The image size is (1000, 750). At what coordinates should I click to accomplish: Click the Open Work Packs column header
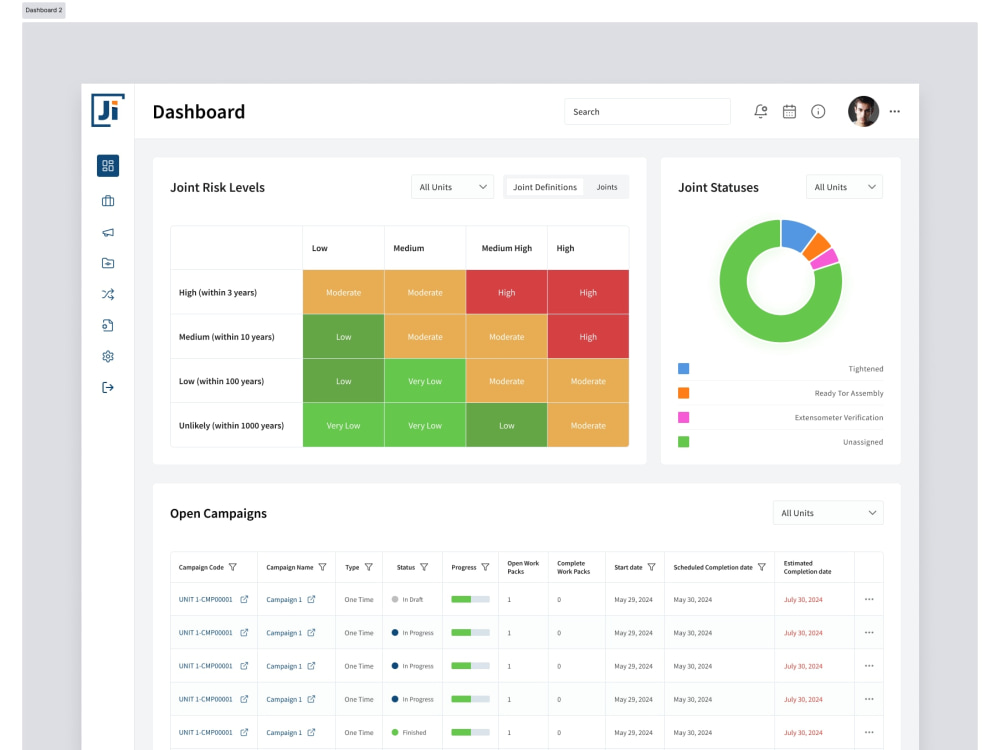523,567
